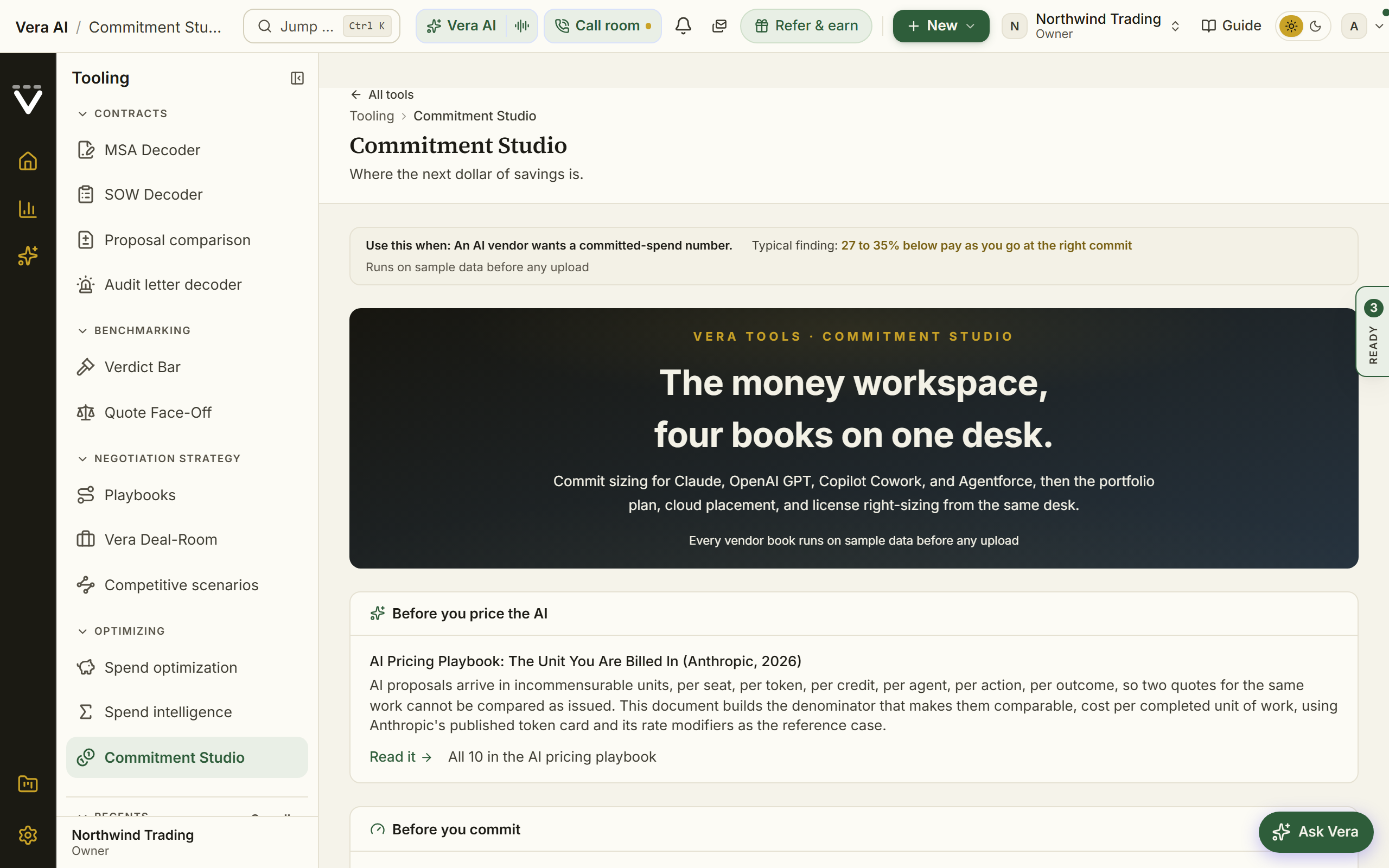Open SOW Decoder tool
Screen dimensions: 1389x868
point(187,195)
